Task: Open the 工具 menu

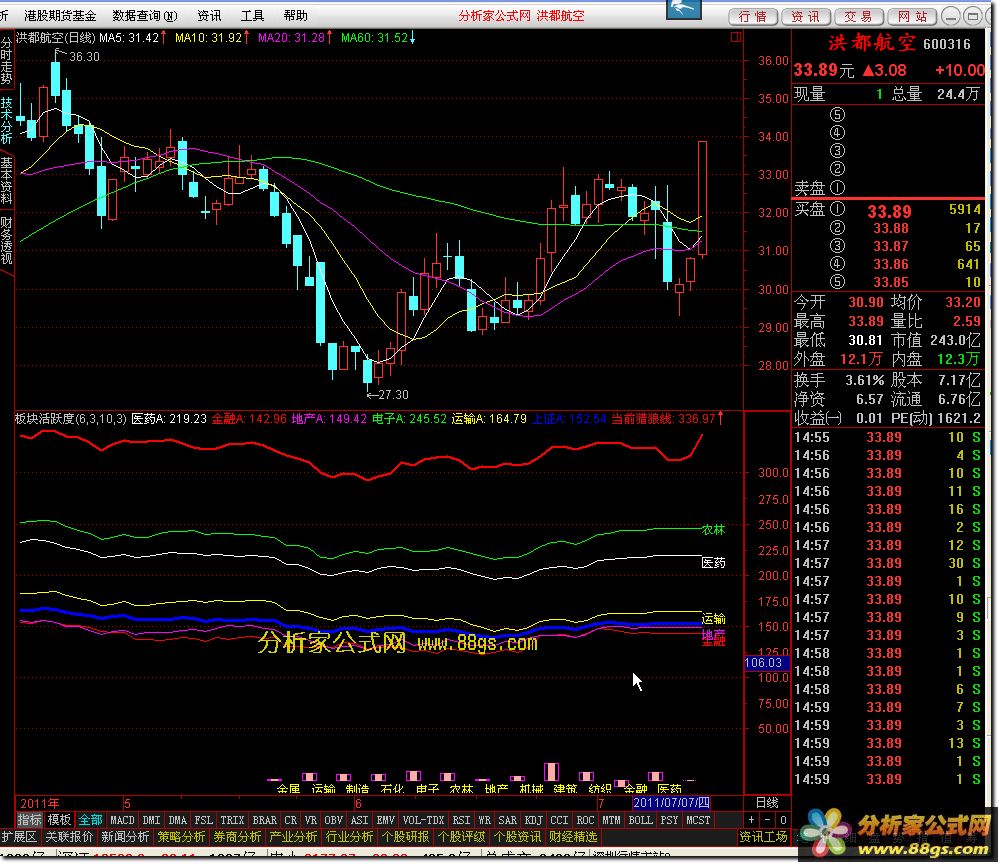Action: point(253,15)
